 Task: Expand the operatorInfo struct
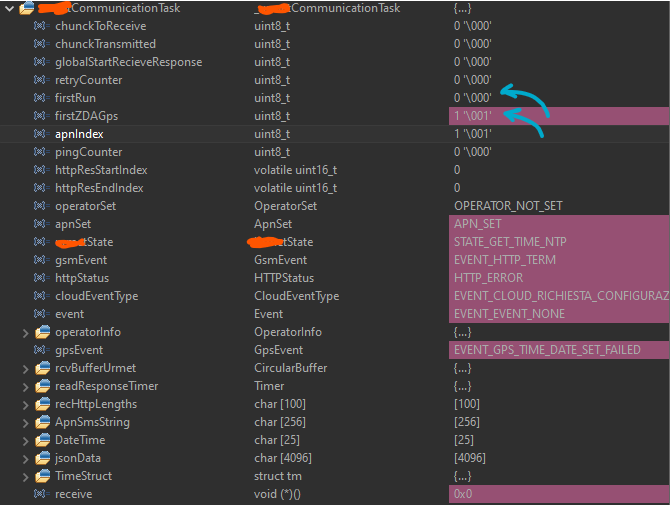coord(26,333)
